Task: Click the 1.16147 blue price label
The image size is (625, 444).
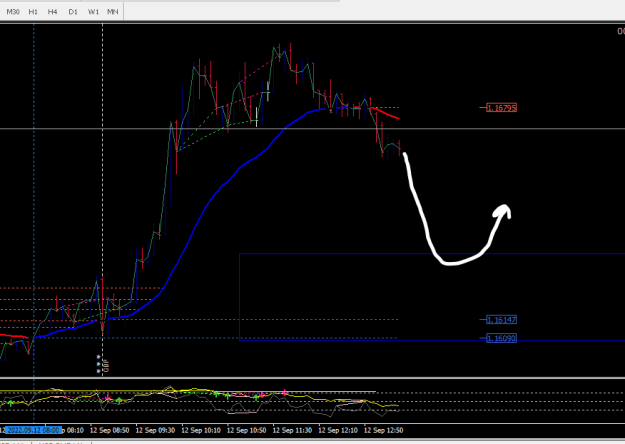Action: point(501,320)
